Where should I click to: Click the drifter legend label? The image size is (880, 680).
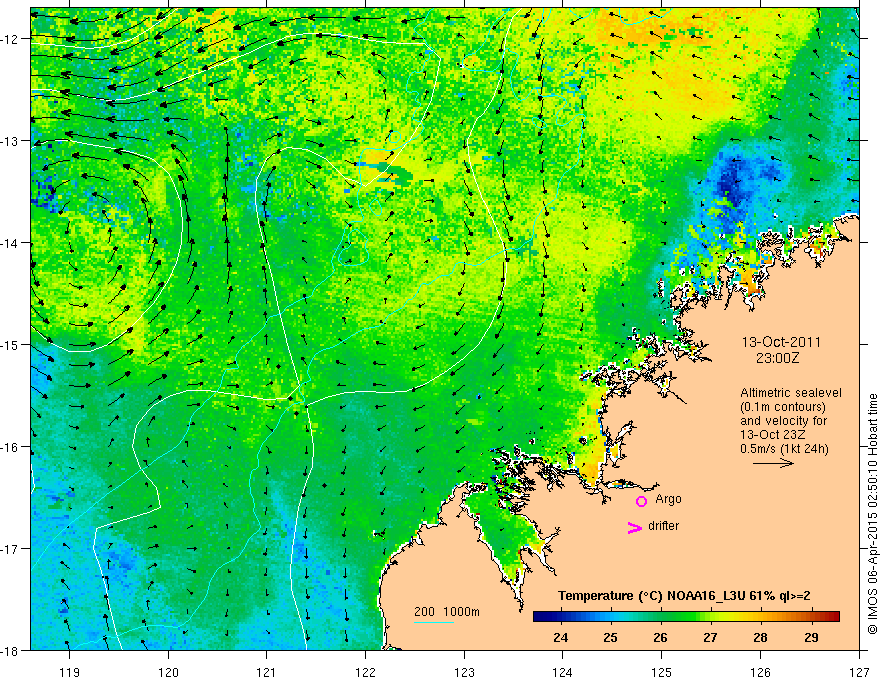click(x=663, y=526)
